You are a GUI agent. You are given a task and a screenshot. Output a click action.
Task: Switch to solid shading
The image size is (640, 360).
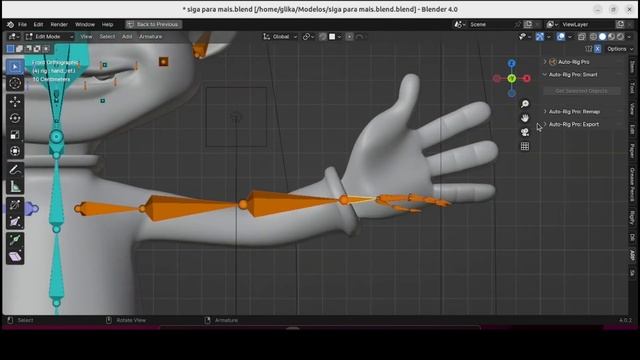602,37
